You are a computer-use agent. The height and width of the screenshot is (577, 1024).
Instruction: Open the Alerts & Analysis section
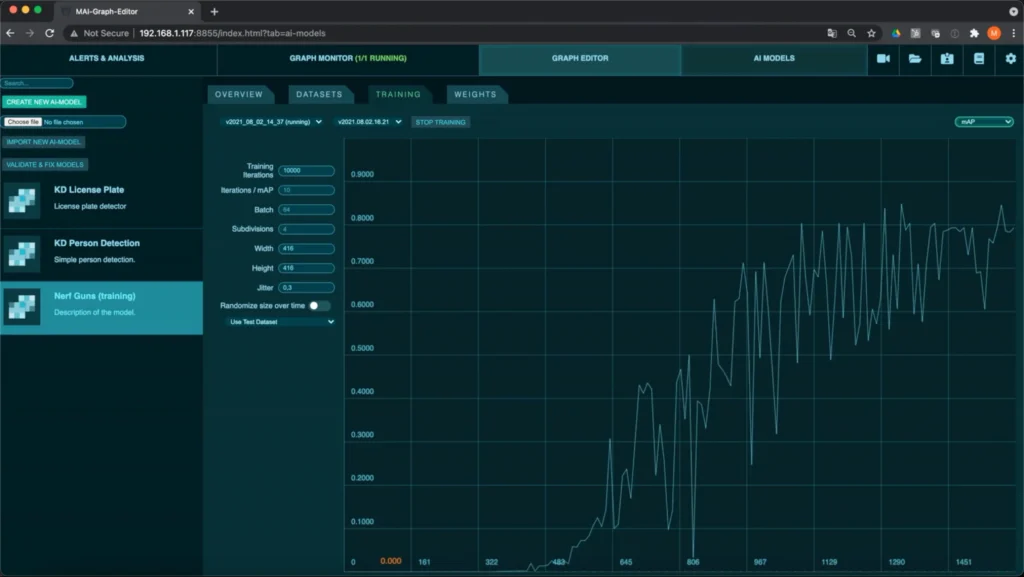(x=107, y=59)
